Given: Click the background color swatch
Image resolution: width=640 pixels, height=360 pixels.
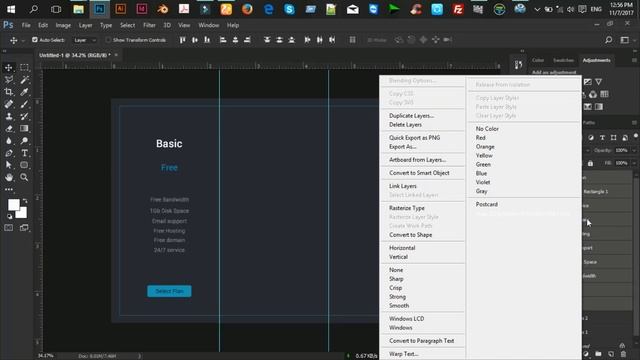Looking at the screenshot, I should pyautogui.click(x=23, y=214).
